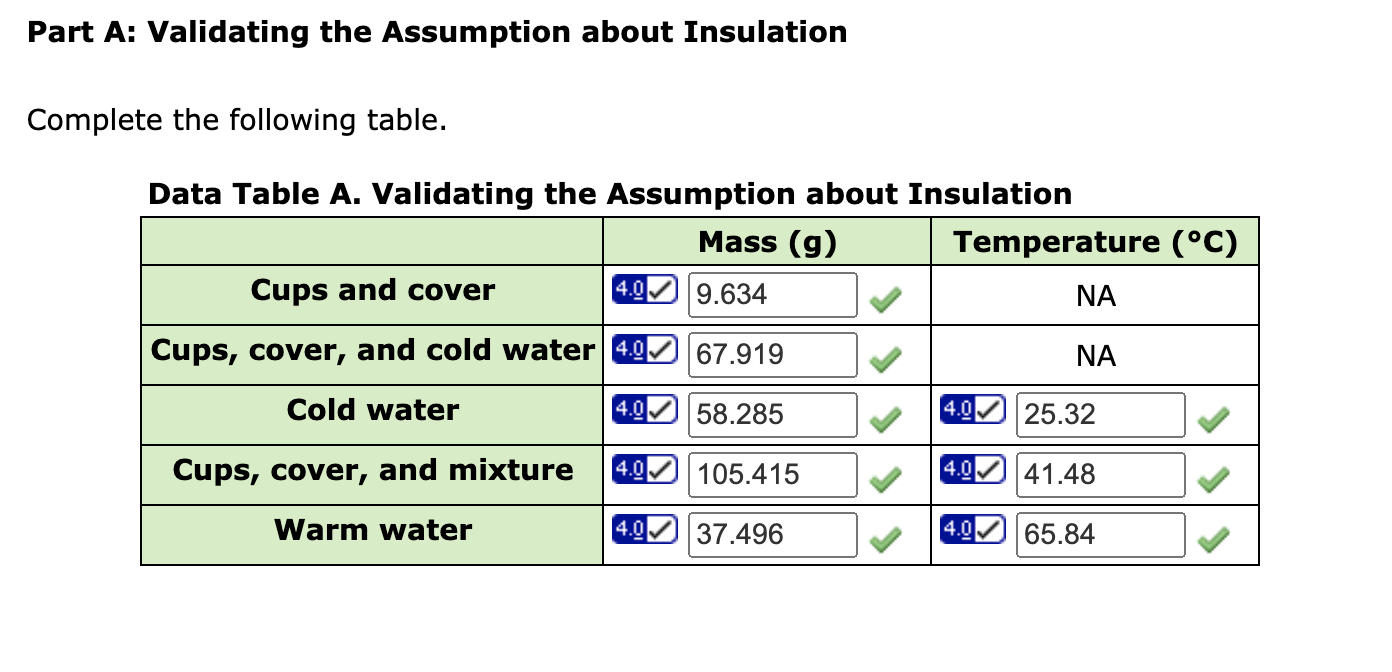Click the green check beside 105.415 mass entry
The width and height of the screenshot is (1392, 672).
click(x=885, y=481)
